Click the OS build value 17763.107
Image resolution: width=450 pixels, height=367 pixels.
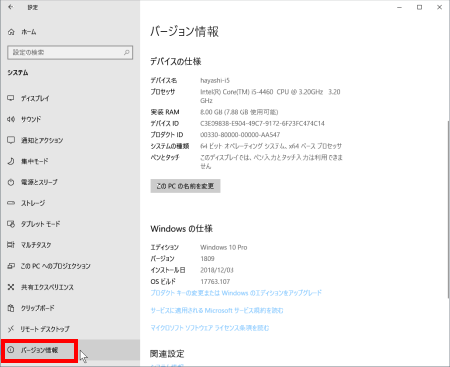pos(215,282)
